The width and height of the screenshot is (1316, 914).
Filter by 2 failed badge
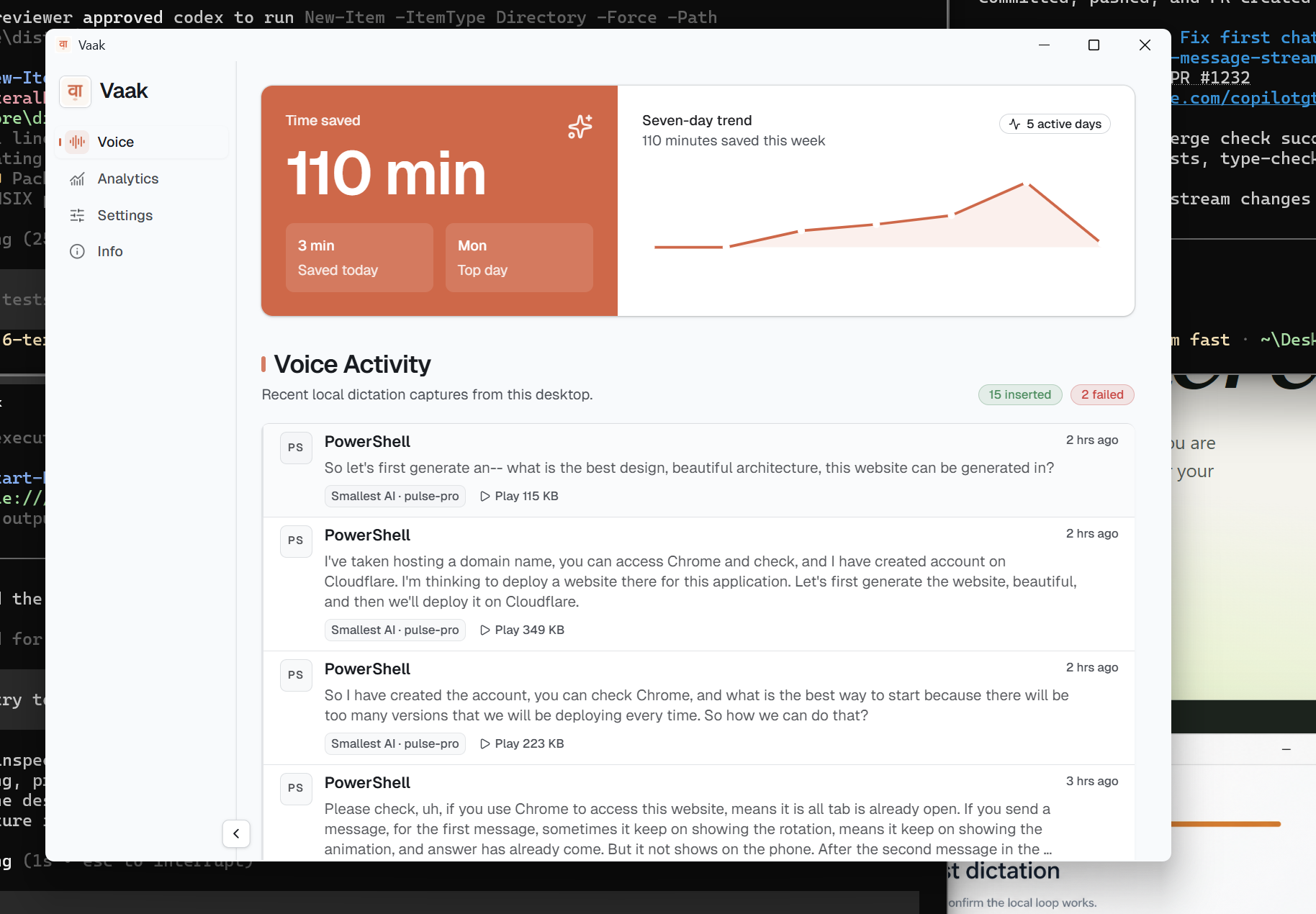(x=1102, y=394)
